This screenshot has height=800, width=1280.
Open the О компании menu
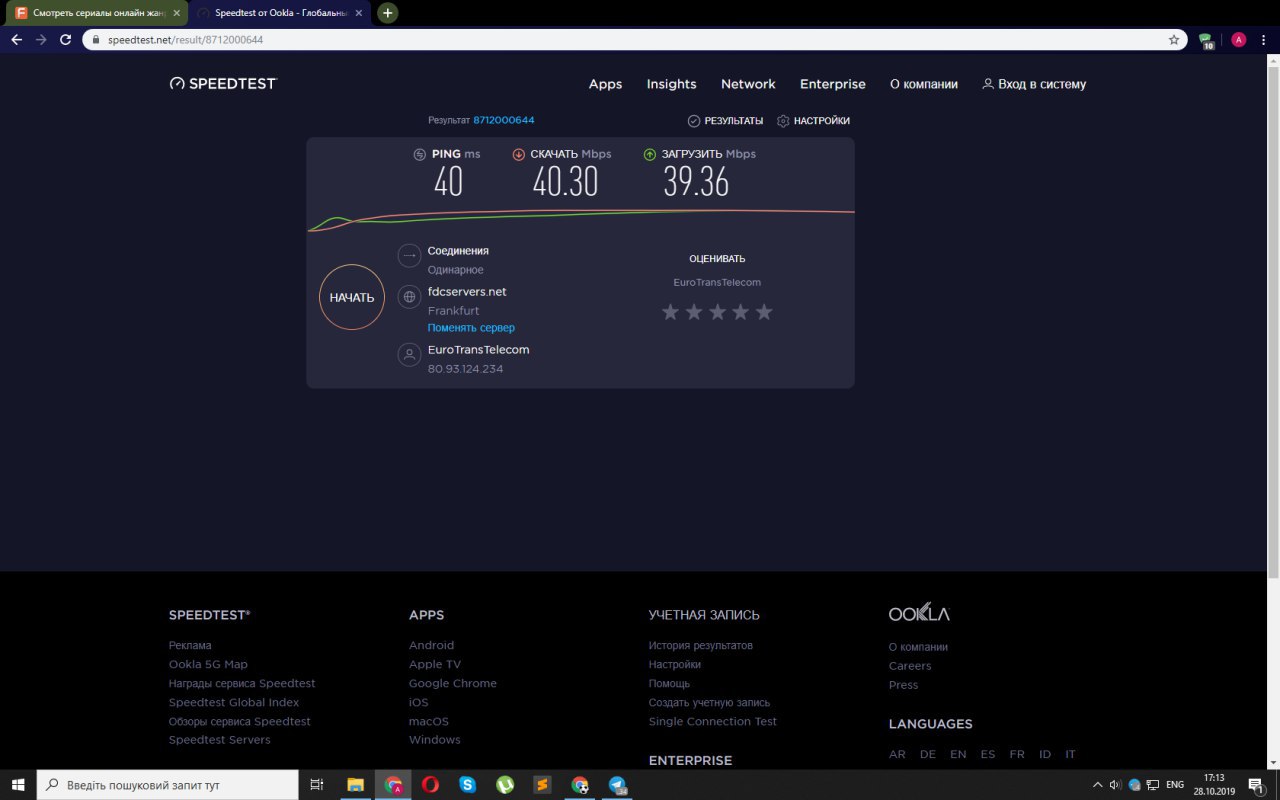tap(924, 84)
